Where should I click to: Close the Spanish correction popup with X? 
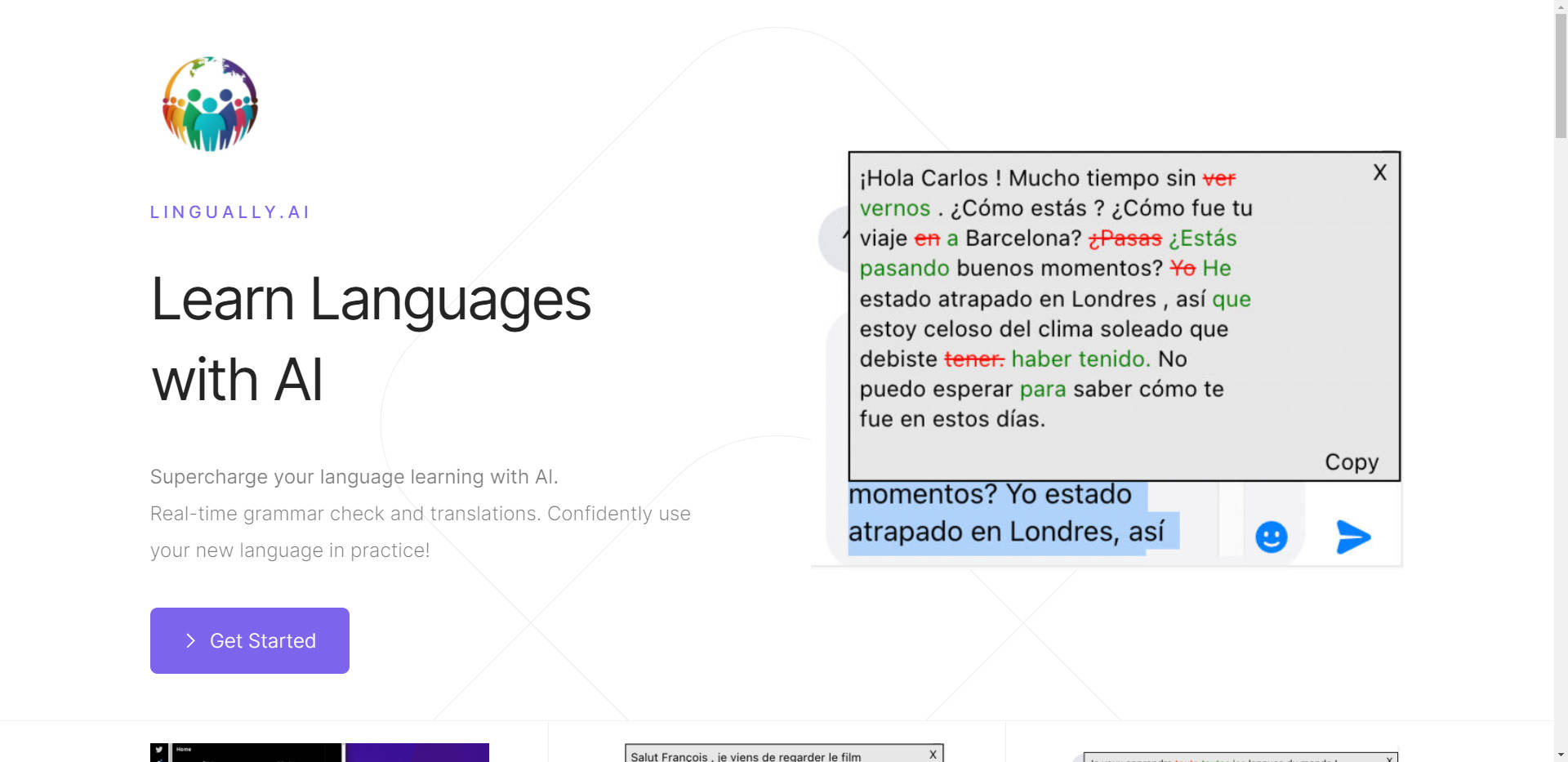[1379, 172]
